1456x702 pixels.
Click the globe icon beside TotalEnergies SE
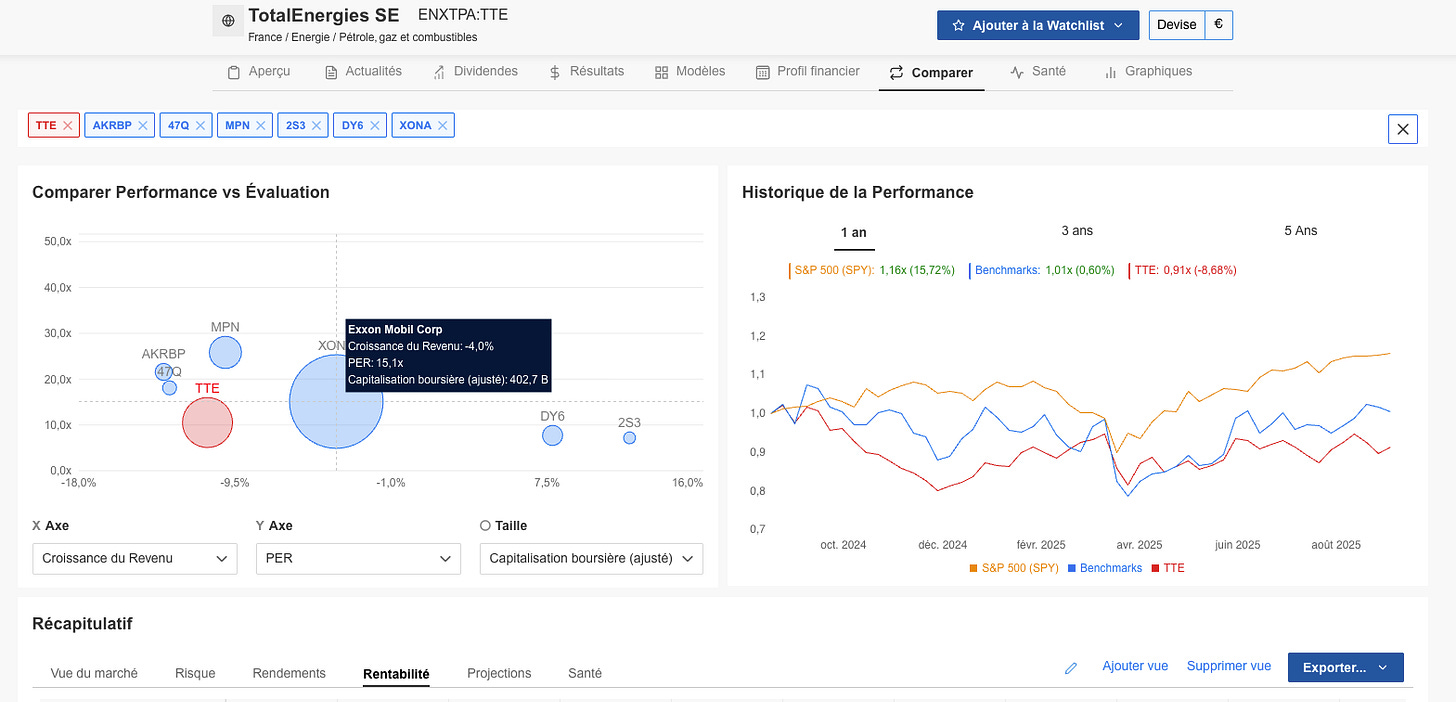tap(228, 21)
